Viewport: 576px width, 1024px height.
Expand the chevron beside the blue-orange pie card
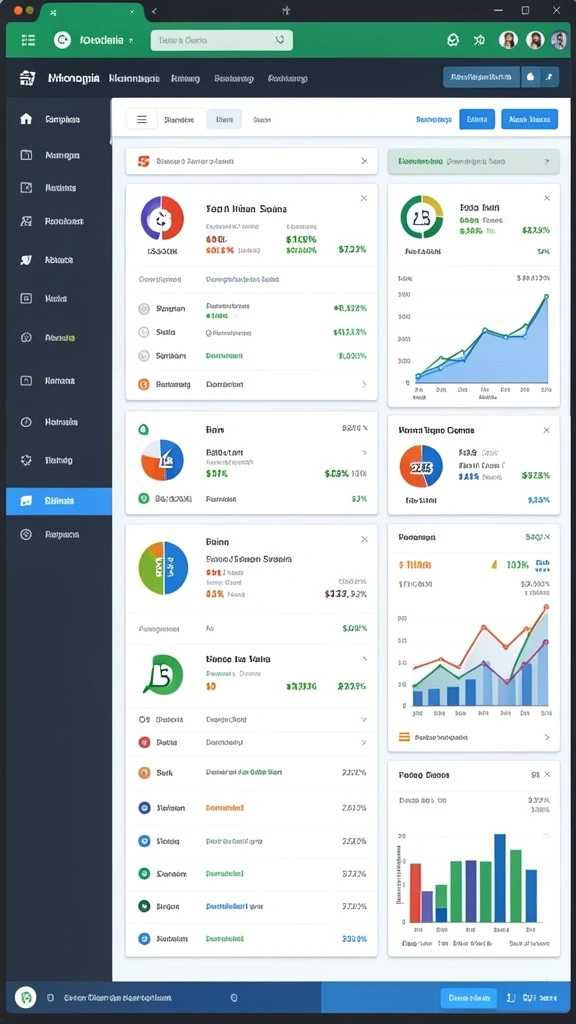click(364, 452)
